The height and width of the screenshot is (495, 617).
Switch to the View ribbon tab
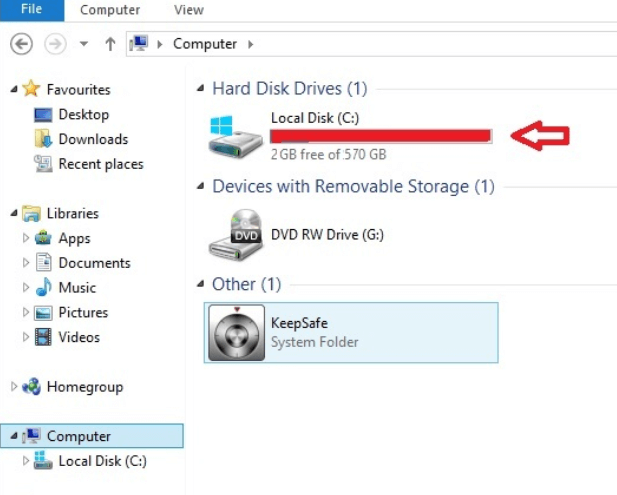tap(189, 10)
